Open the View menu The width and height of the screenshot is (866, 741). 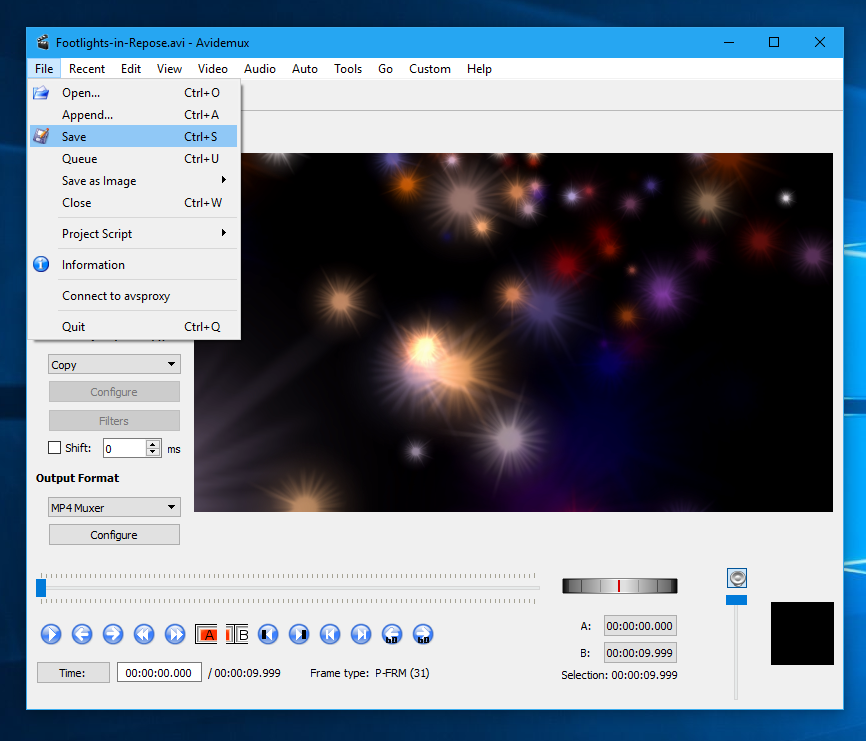pyautogui.click(x=169, y=68)
